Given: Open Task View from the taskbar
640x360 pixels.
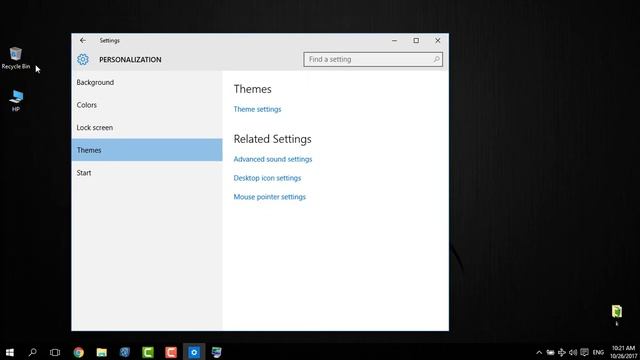Looking at the screenshot, I should coord(55,352).
